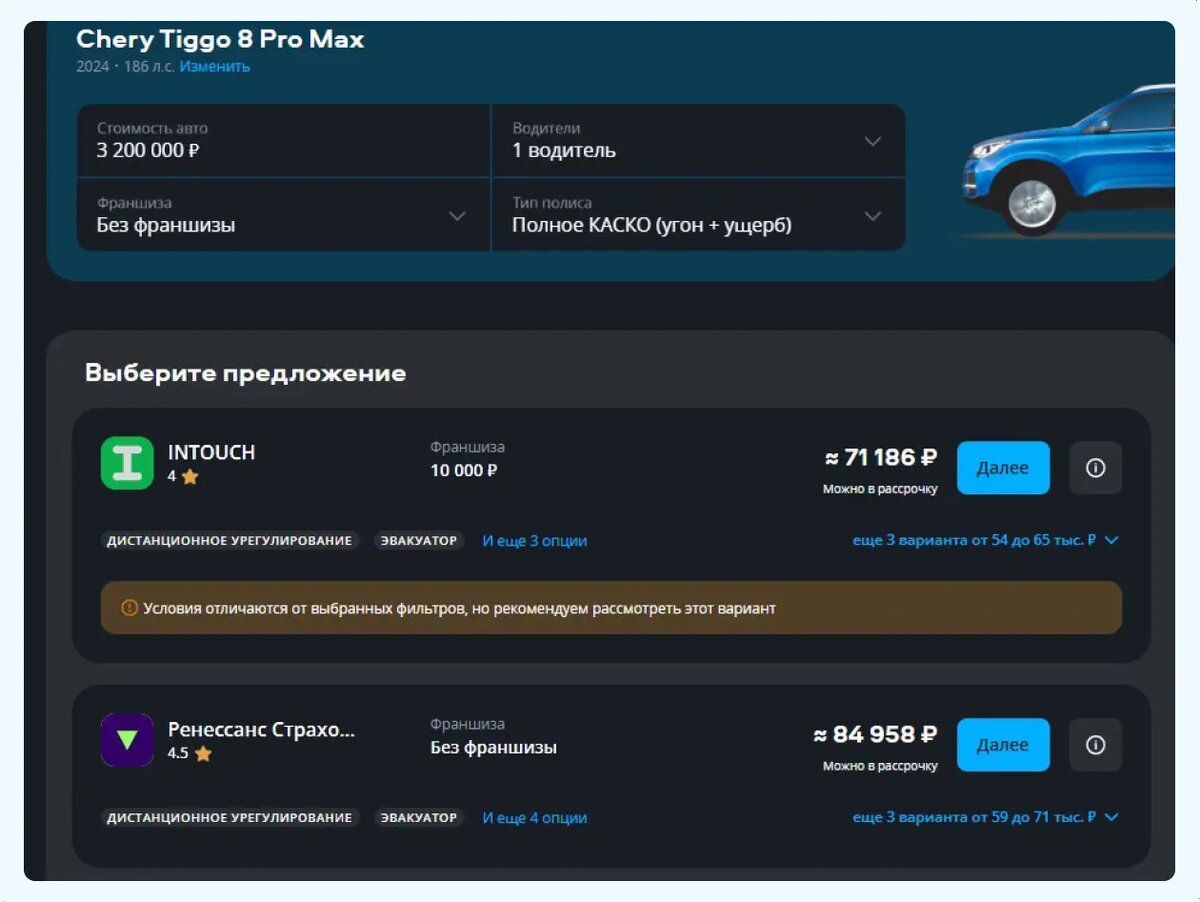Click Ренессанс Дистанционное урегулирование tag
This screenshot has height=902, width=1200.
coord(230,817)
